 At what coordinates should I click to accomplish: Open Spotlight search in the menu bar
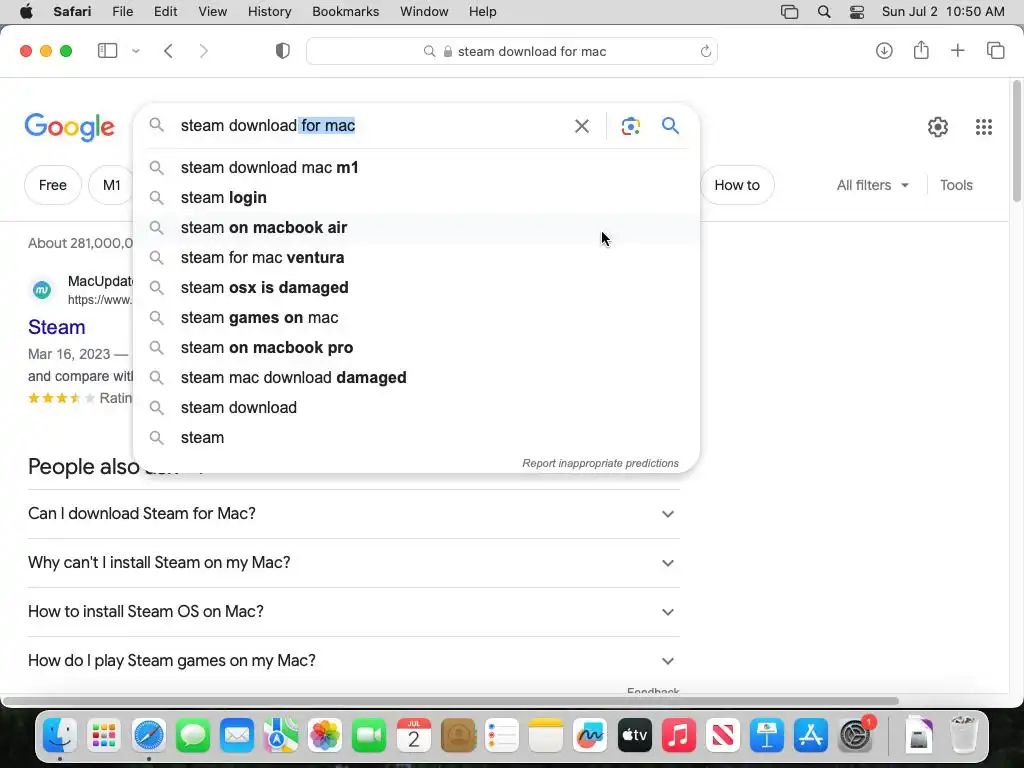pos(824,12)
